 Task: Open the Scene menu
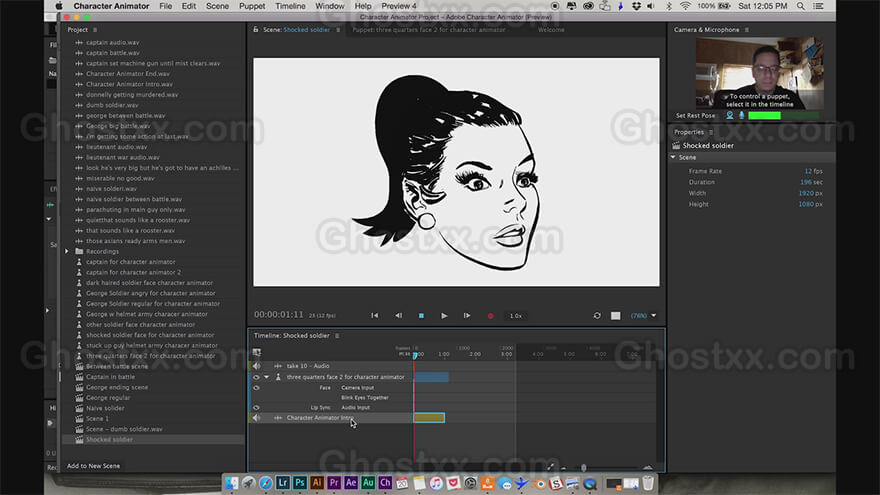click(x=217, y=6)
